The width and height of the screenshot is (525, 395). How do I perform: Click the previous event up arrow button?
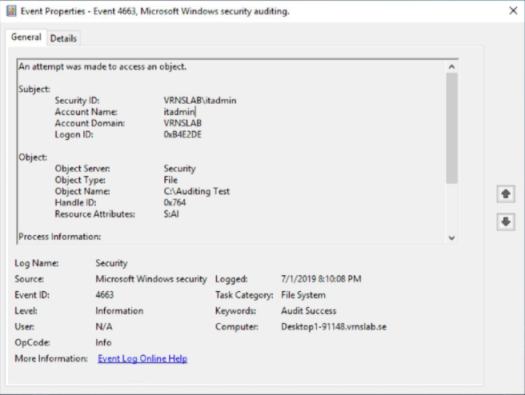506,194
